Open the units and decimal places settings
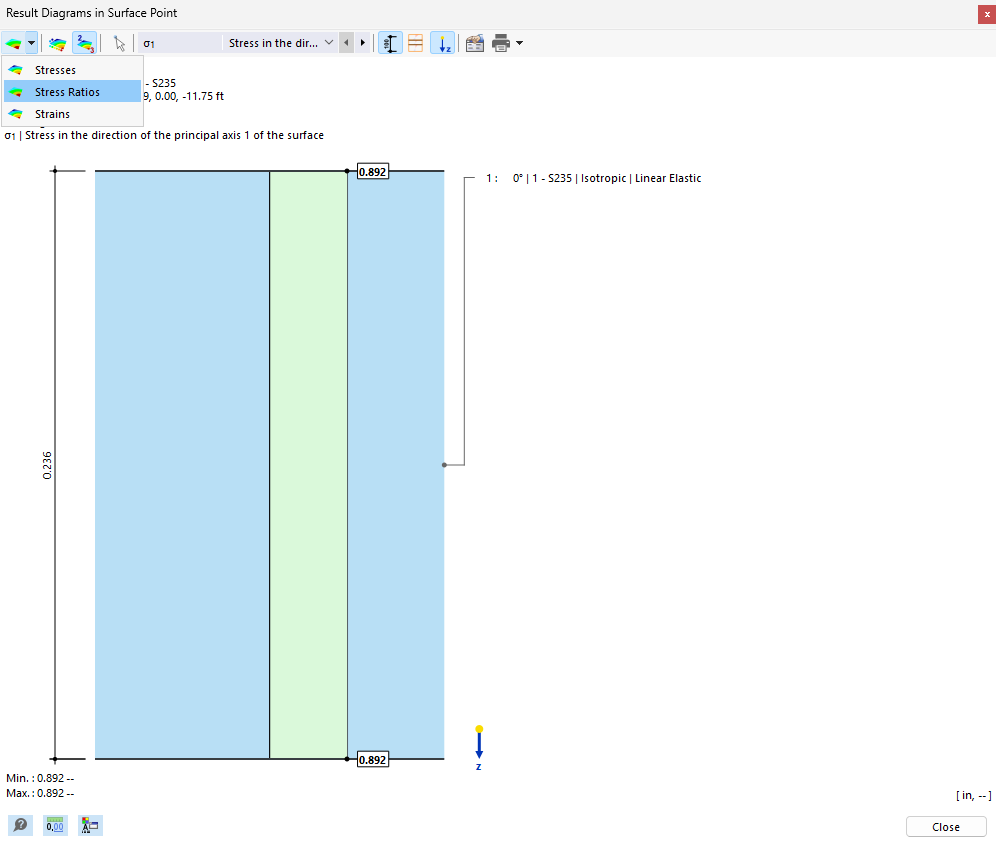 55,825
